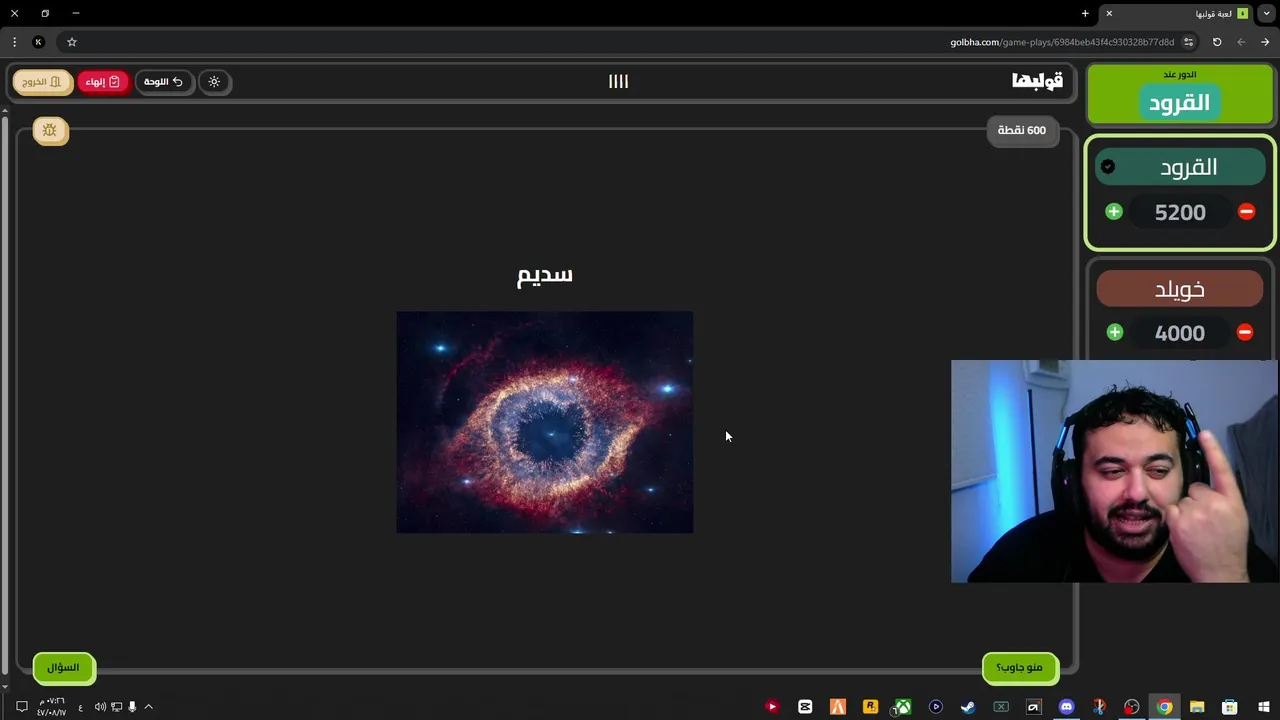Open the tab search dropdown arrow
The width and height of the screenshot is (1280, 720).
click(x=1267, y=13)
